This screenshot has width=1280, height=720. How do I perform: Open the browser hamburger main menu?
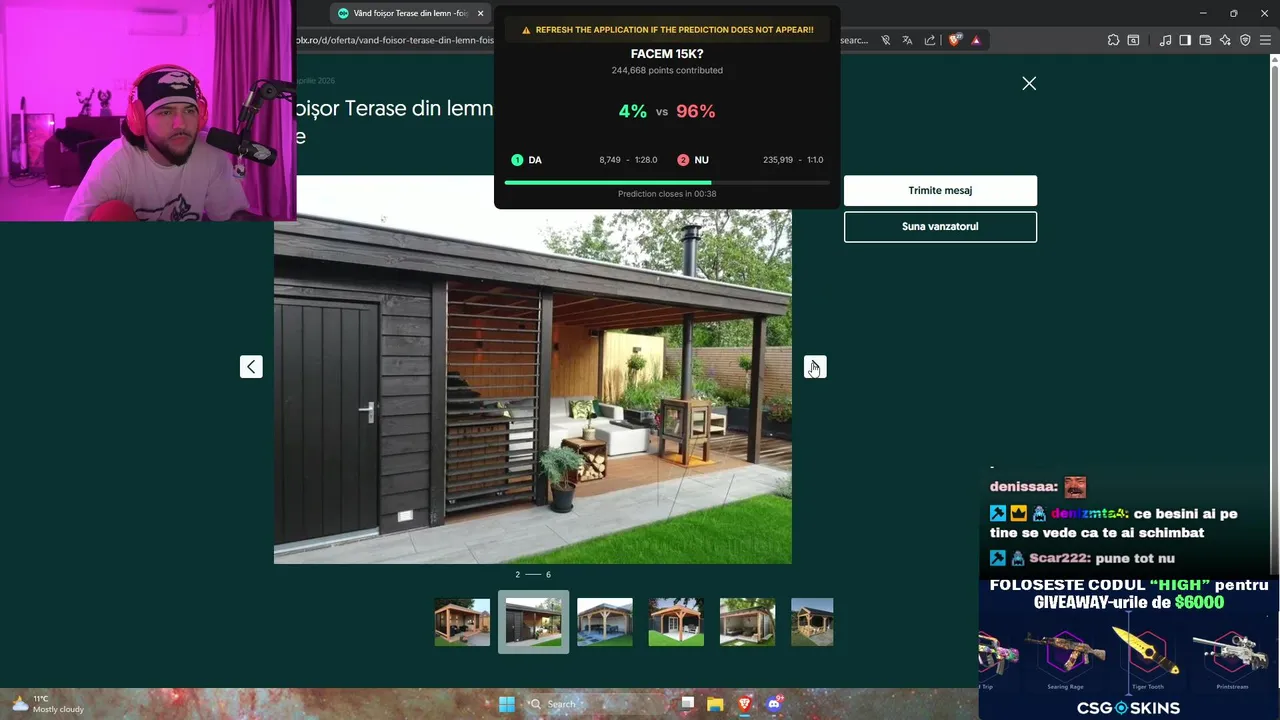click(x=1265, y=40)
